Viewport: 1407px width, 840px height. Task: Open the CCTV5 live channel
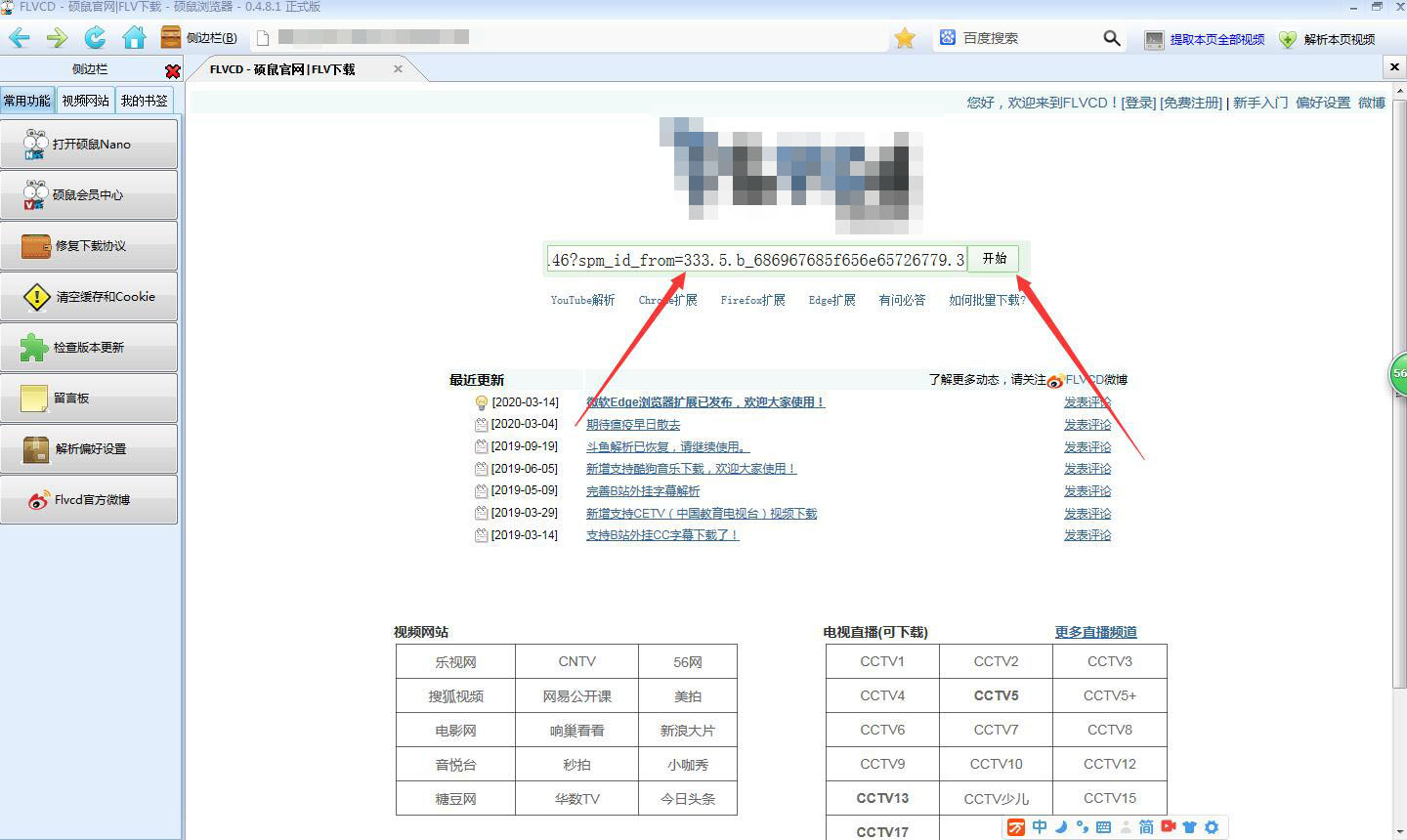point(996,695)
